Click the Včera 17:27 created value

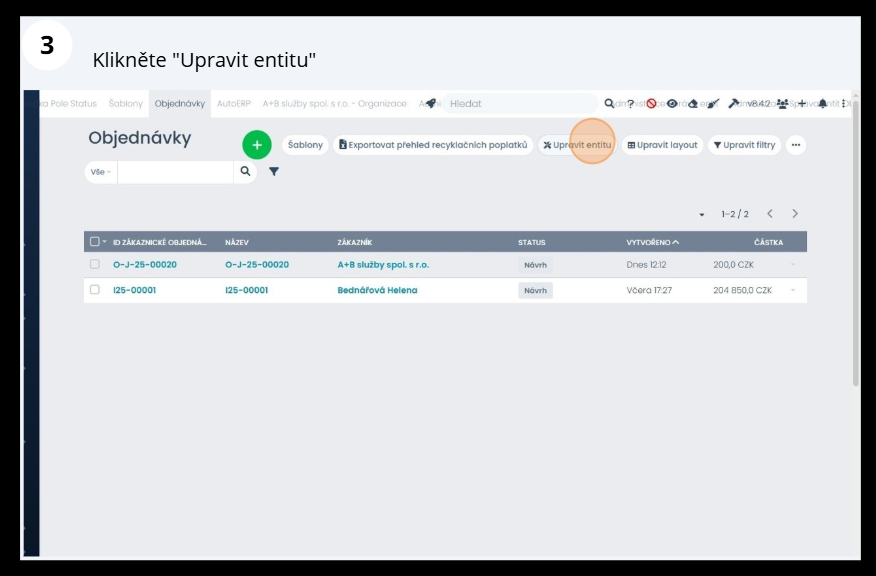649,290
